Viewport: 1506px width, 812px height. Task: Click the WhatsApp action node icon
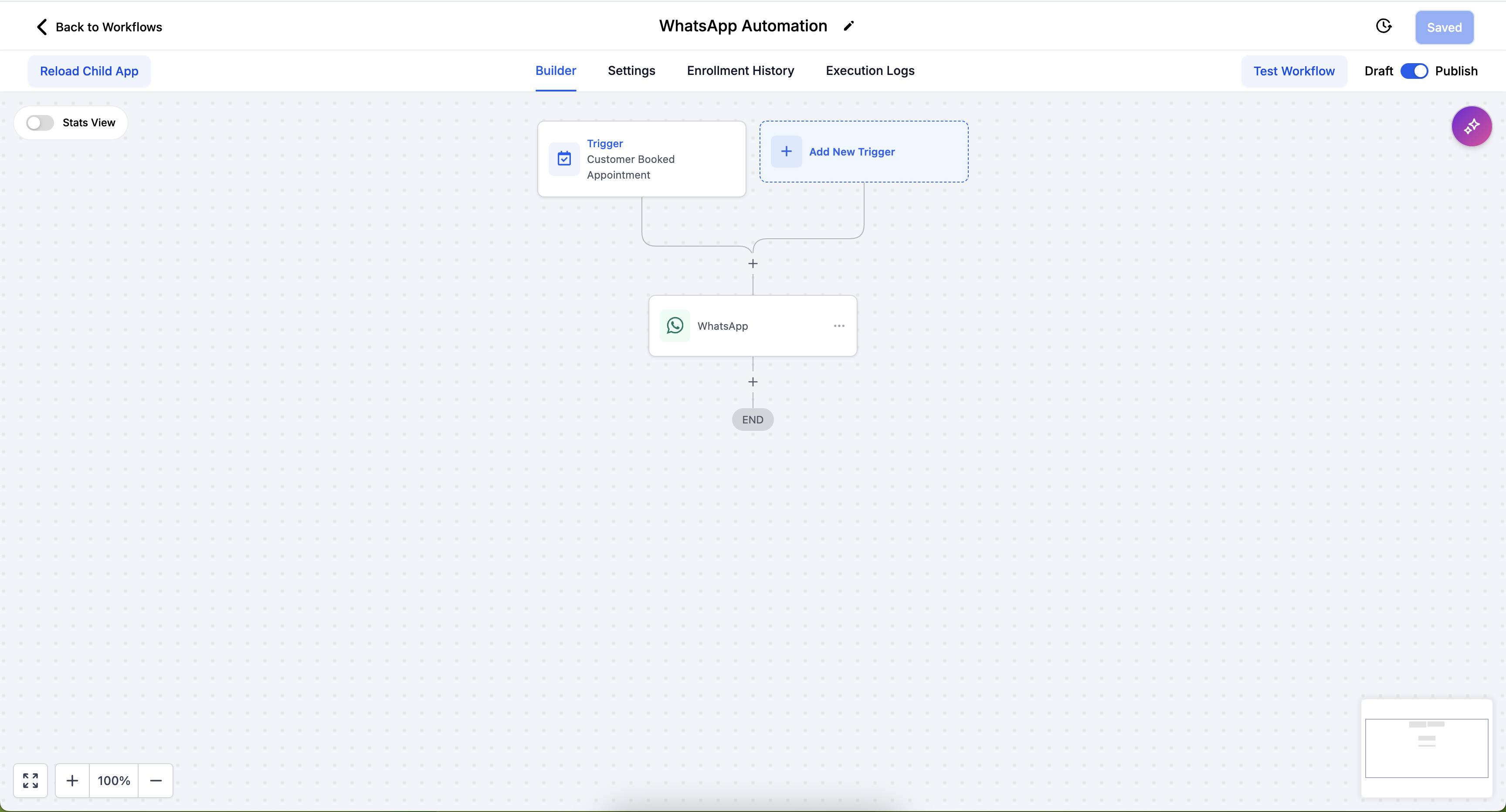click(675, 325)
